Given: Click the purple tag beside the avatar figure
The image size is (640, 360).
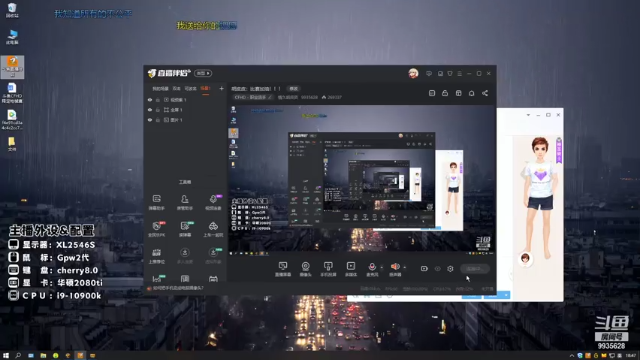Looking at the screenshot, I should [x=559, y=150].
